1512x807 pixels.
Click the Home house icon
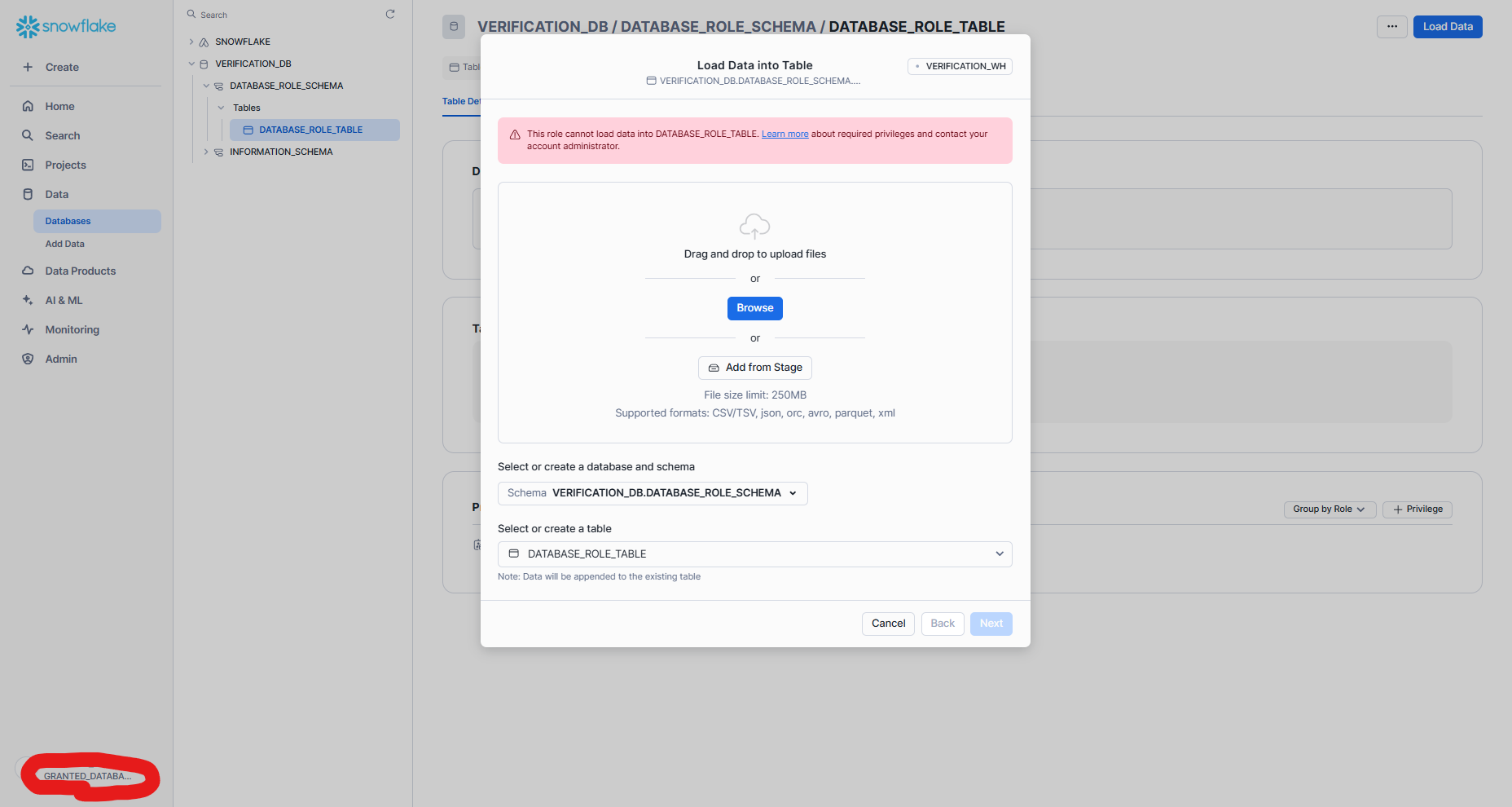[x=28, y=106]
